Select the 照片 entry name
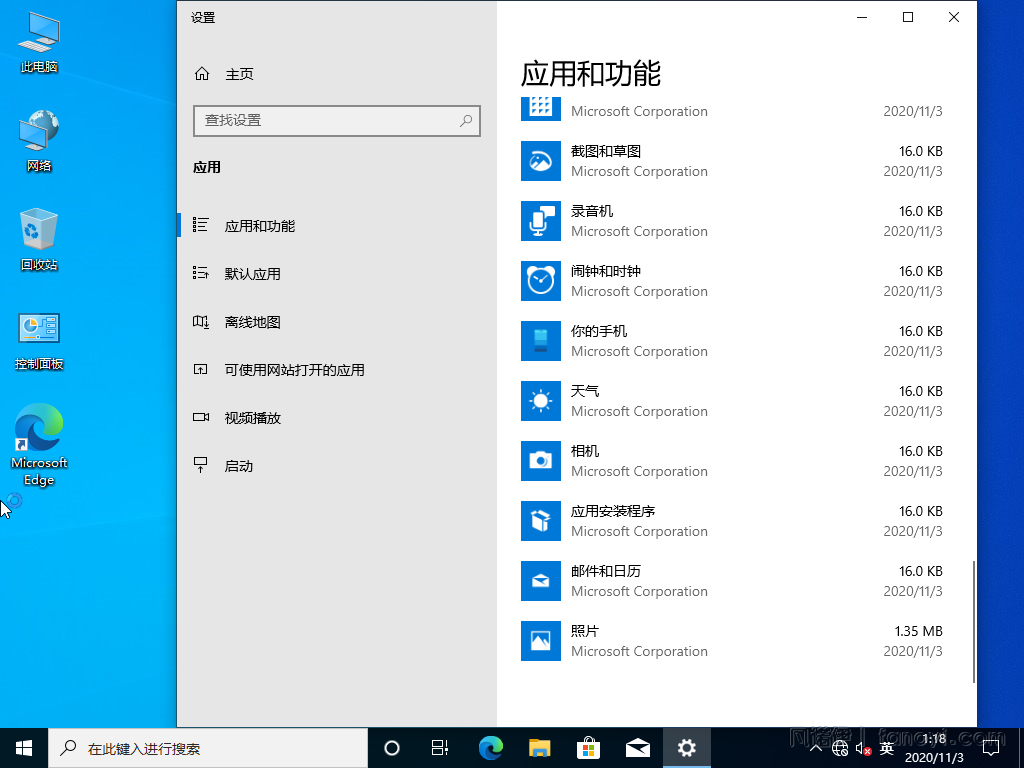Image resolution: width=1024 pixels, height=768 pixels. click(584, 632)
